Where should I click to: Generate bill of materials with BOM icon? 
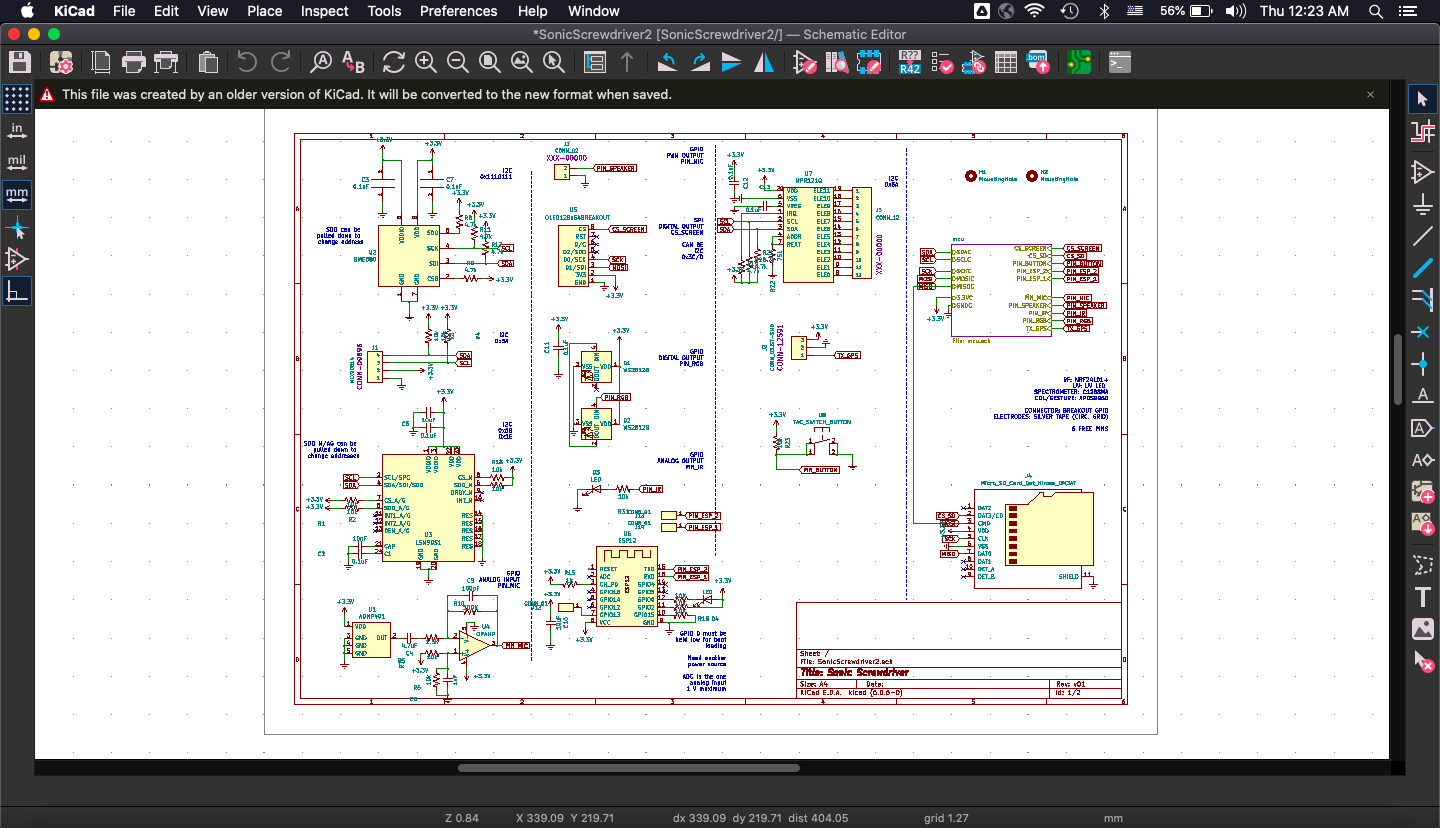pos(1037,62)
